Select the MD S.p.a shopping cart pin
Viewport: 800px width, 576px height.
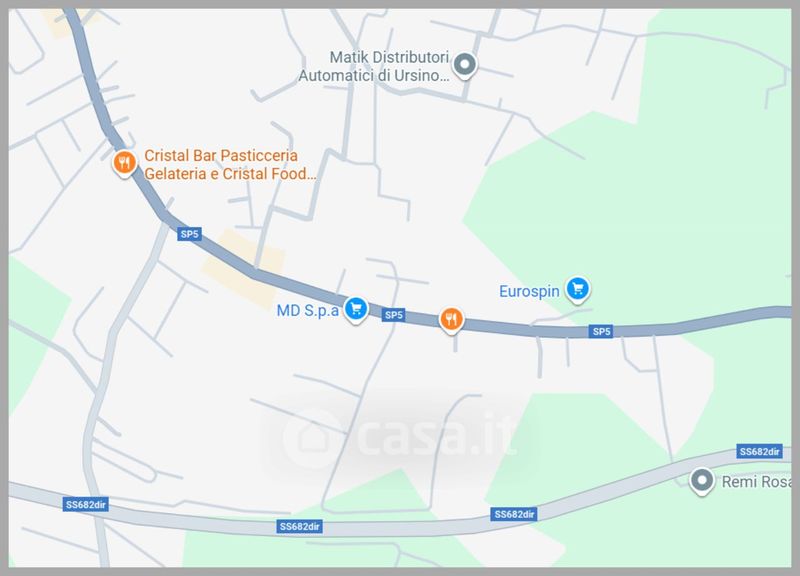click(356, 309)
